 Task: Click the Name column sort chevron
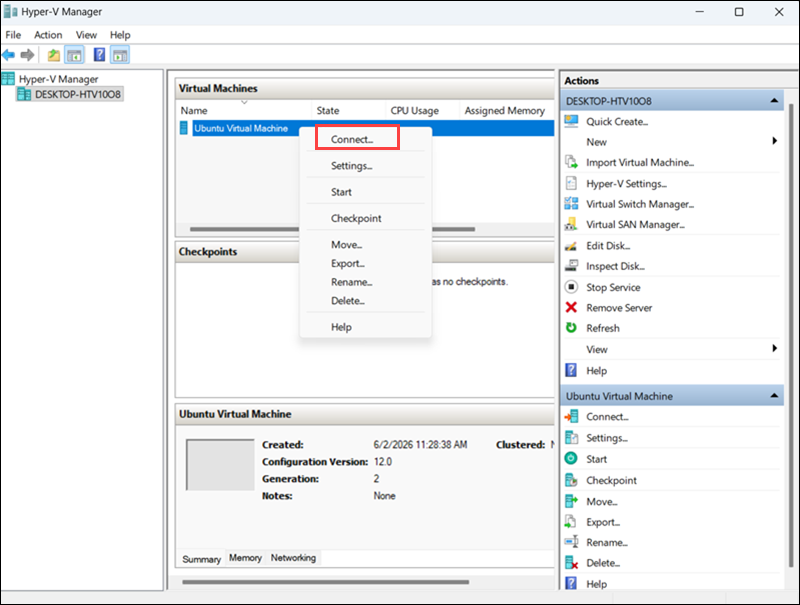tap(244, 103)
